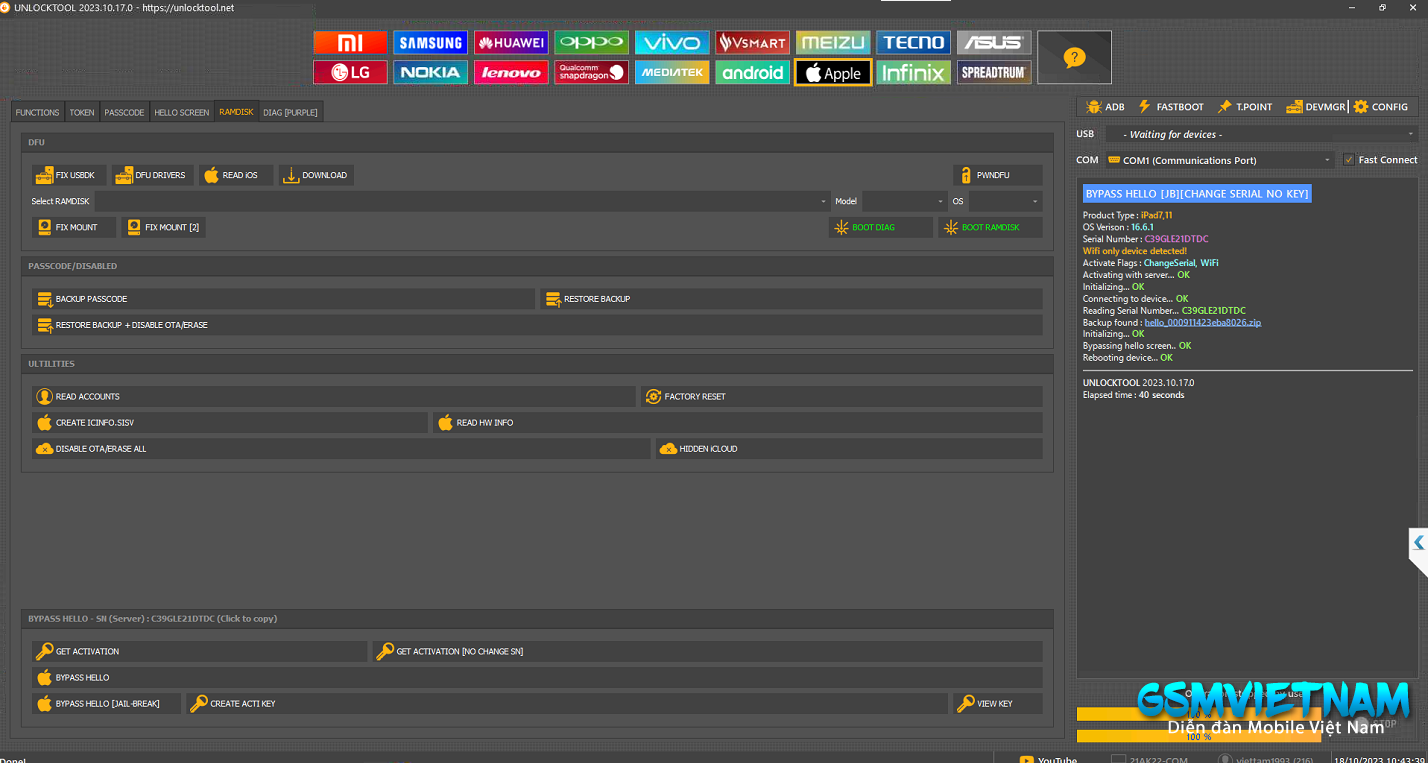Viewport: 1428px width, 763px height.
Task: Select the Lenovo brand logo
Action: coord(511,72)
